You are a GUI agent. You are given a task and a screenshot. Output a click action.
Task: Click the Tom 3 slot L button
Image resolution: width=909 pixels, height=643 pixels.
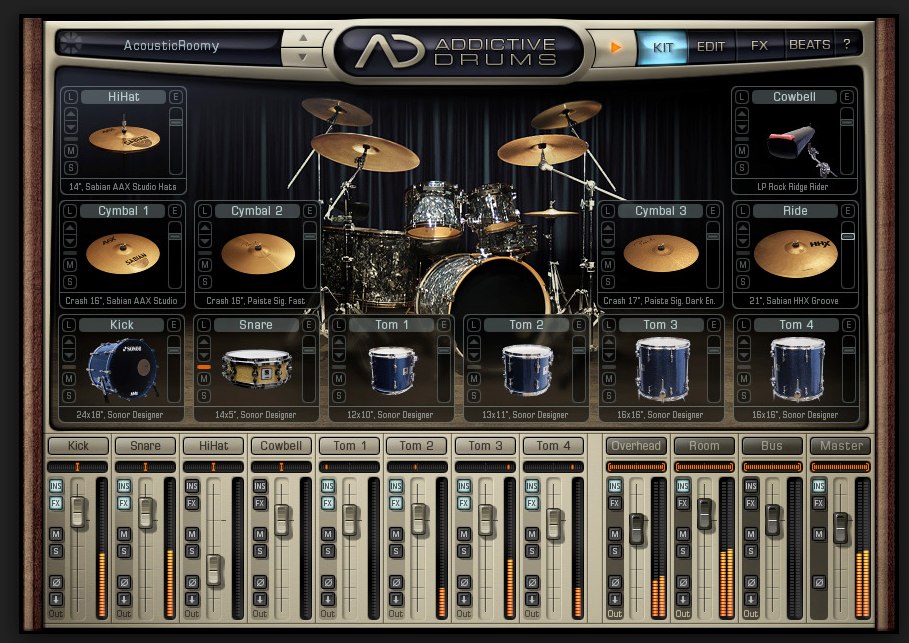(608, 325)
